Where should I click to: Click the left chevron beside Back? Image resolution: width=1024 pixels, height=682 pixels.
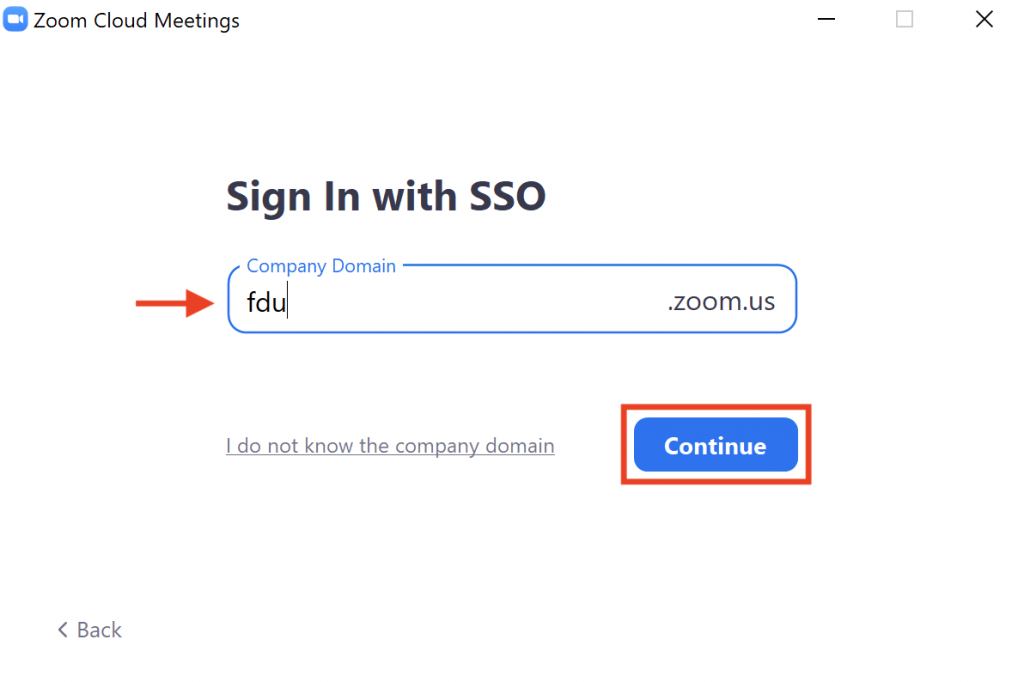coord(63,630)
